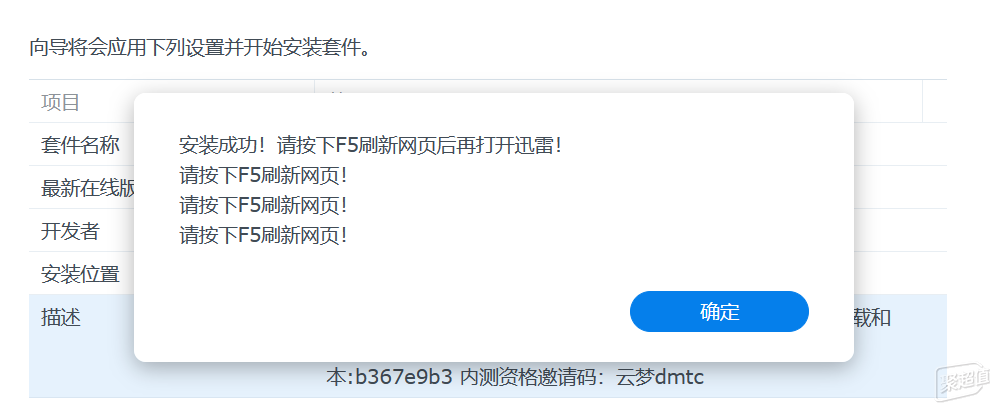
Task: Select the highlighted 描述 row label
Action: [x=61, y=317]
